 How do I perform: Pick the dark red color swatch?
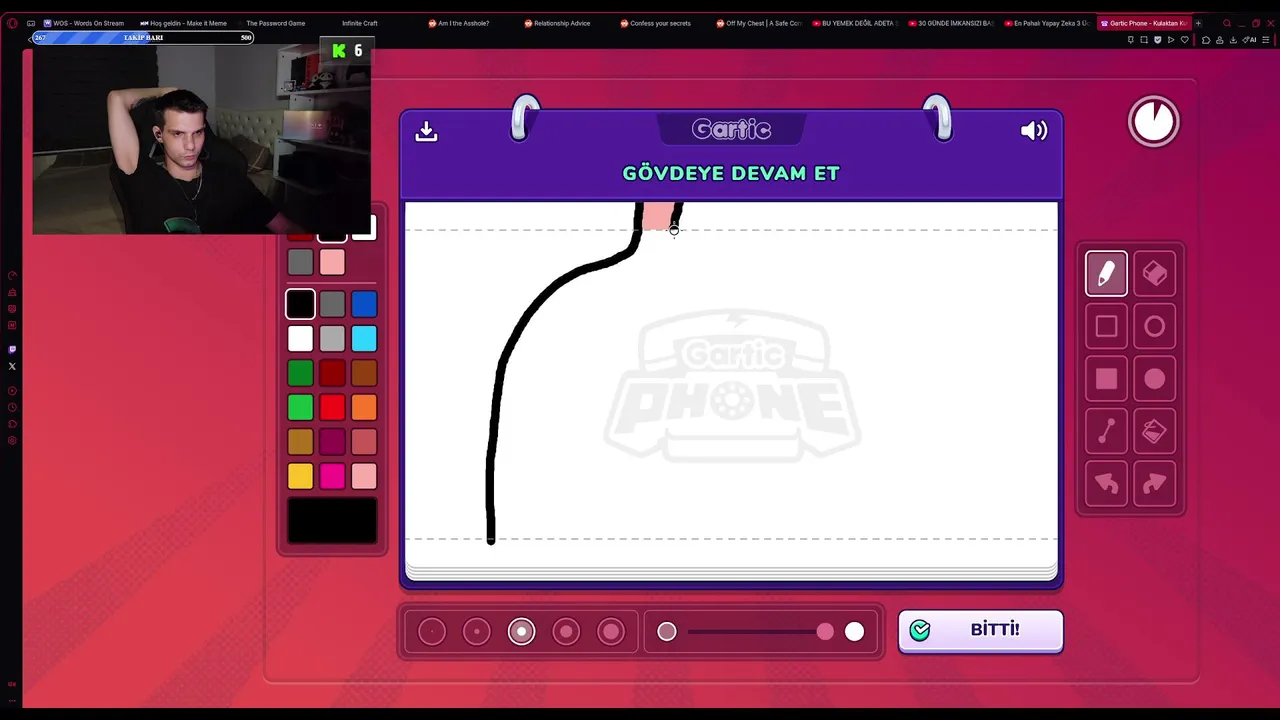click(x=332, y=373)
